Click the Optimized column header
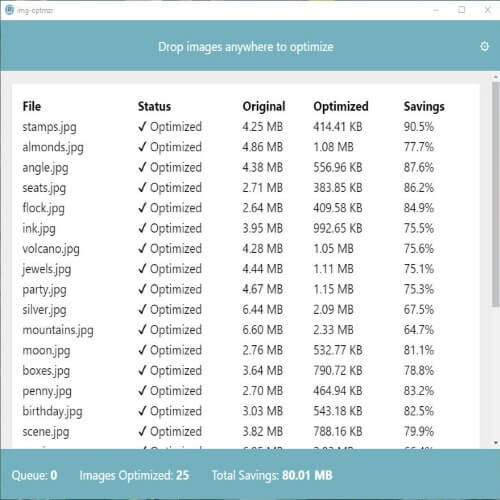Viewport: 500px width, 500px height. [341, 107]
